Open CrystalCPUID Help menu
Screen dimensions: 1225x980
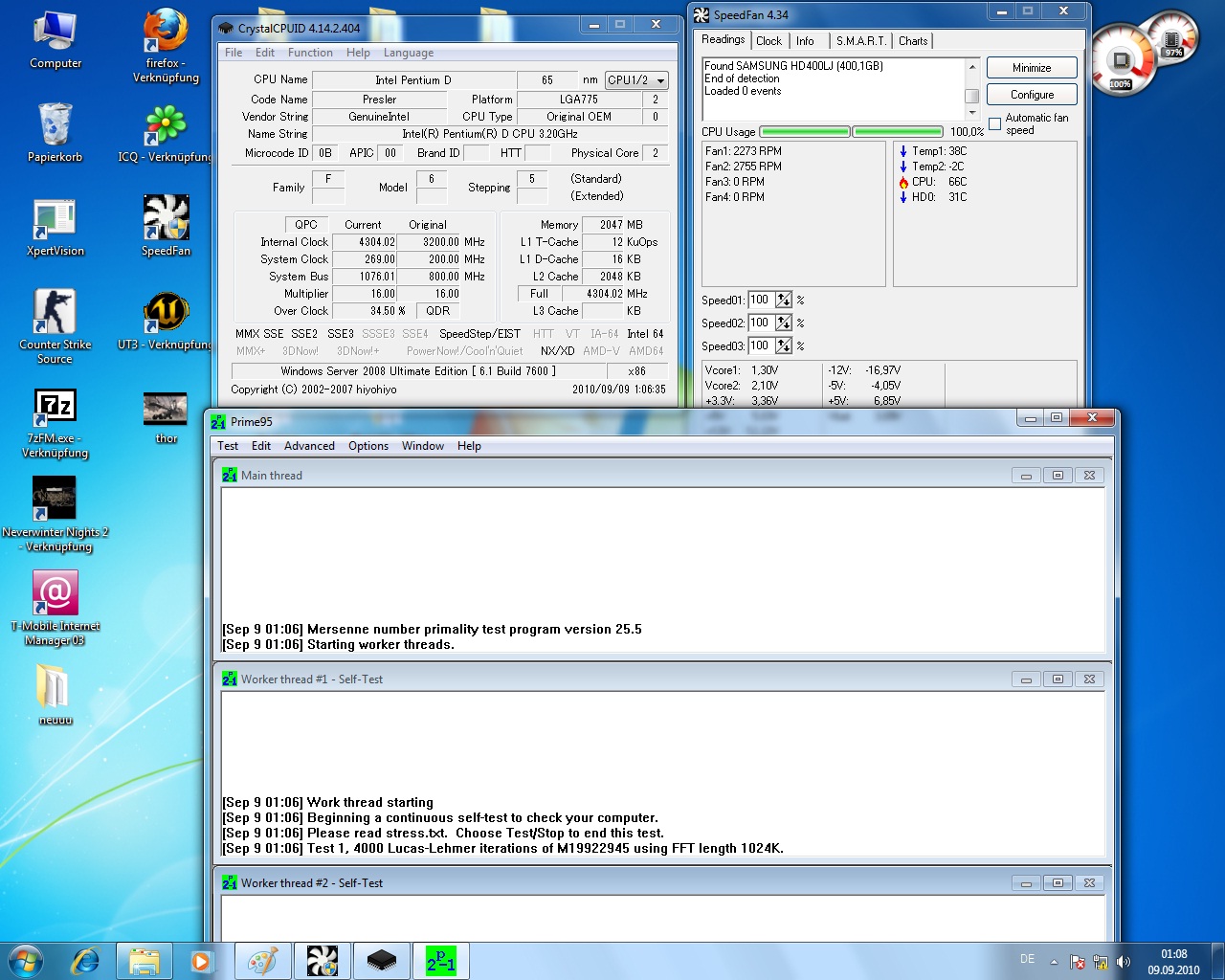[358, 53]
